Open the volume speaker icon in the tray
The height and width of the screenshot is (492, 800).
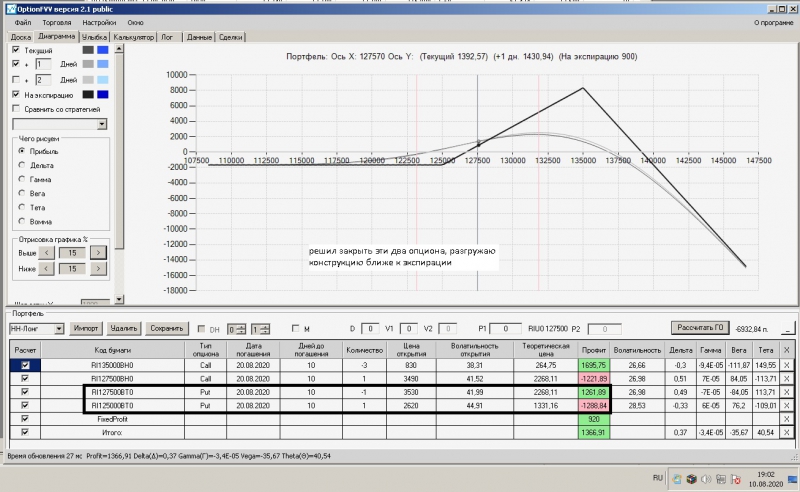pos(707,479)
